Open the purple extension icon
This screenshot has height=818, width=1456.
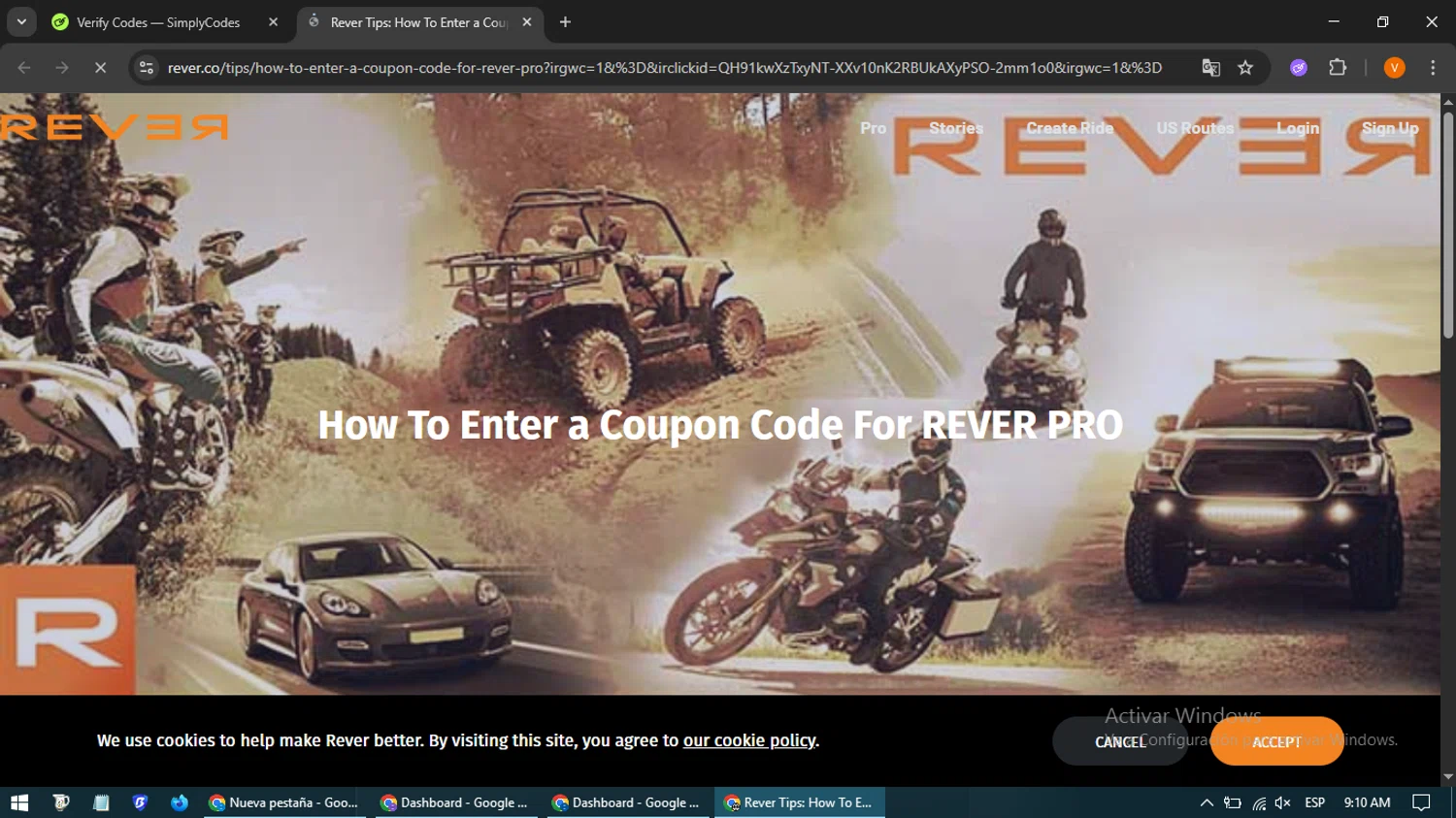coord(1299,68)
